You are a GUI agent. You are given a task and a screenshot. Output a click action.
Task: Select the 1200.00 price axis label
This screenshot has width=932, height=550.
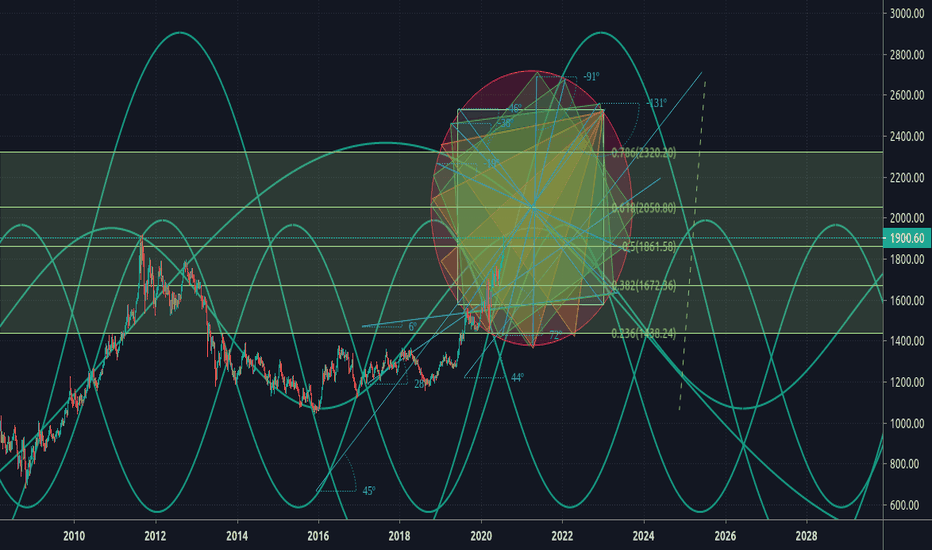907,382
